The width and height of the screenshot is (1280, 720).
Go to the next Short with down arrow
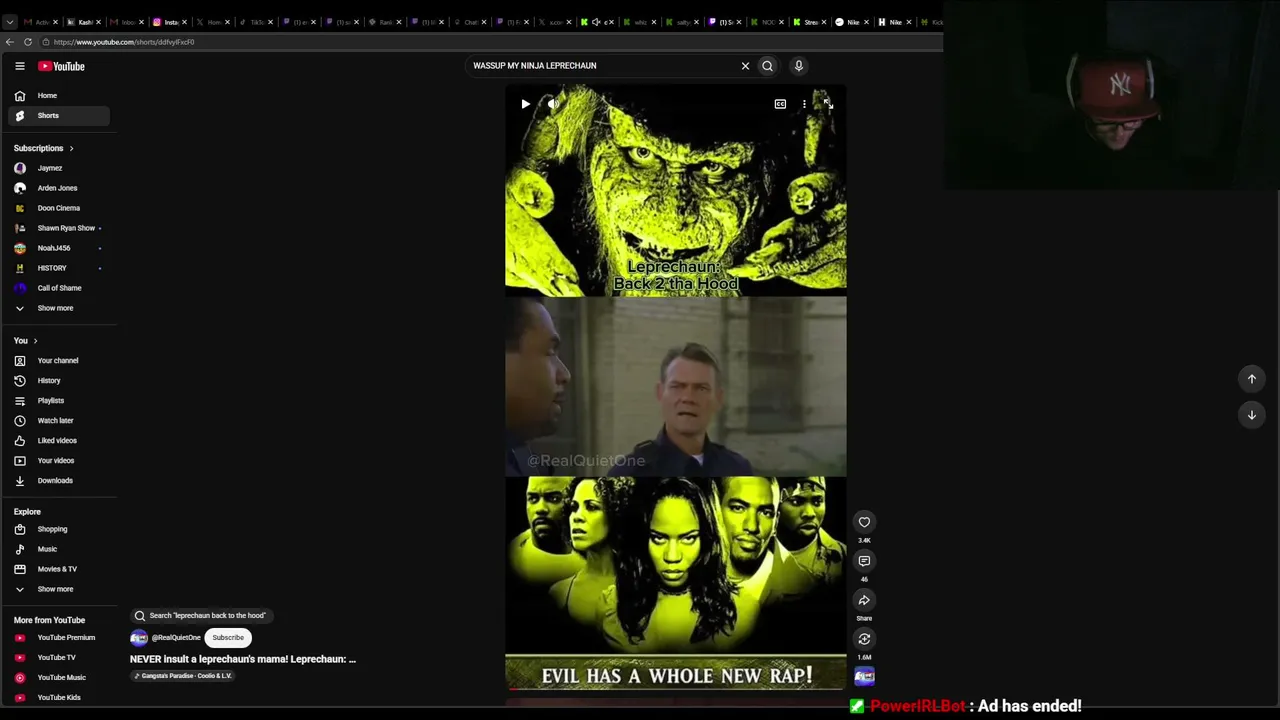tap(1251, 415)
